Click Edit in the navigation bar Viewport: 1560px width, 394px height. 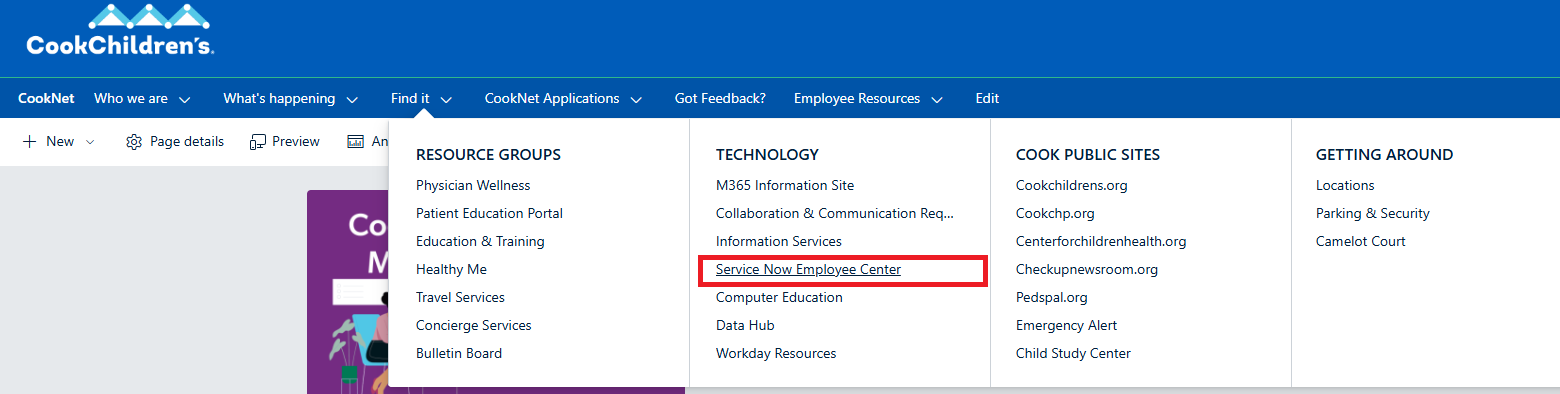pos(987,99)
